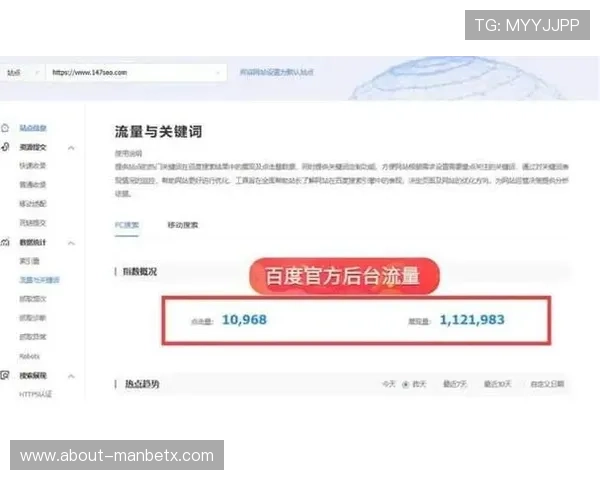Choose the 自定义日期 custom date option
This screenshot has height=480, width=600.
click(x=547, y=384)
